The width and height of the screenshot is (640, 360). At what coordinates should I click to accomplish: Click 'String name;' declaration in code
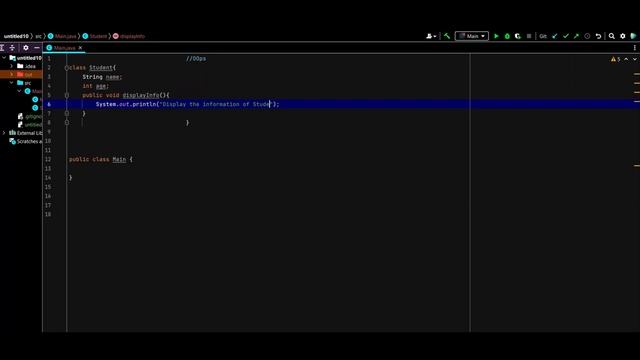(x=102, y=77)
